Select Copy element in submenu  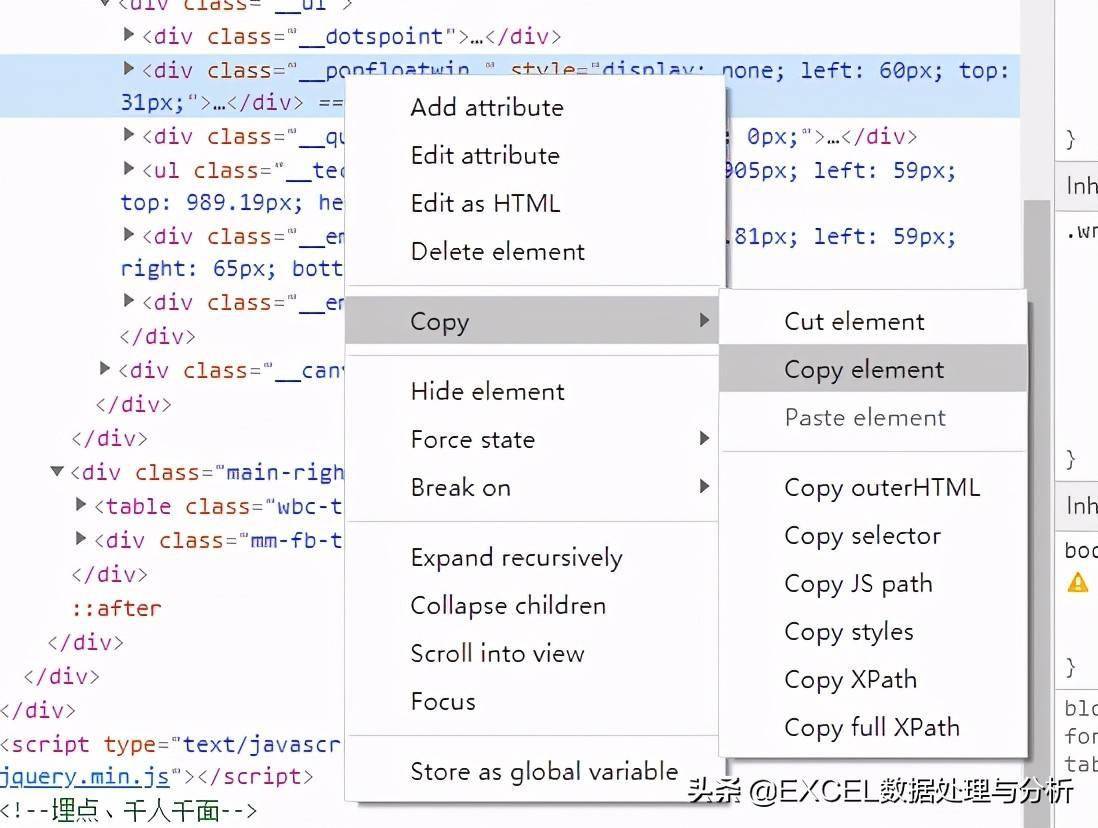[x=873, y=369]
